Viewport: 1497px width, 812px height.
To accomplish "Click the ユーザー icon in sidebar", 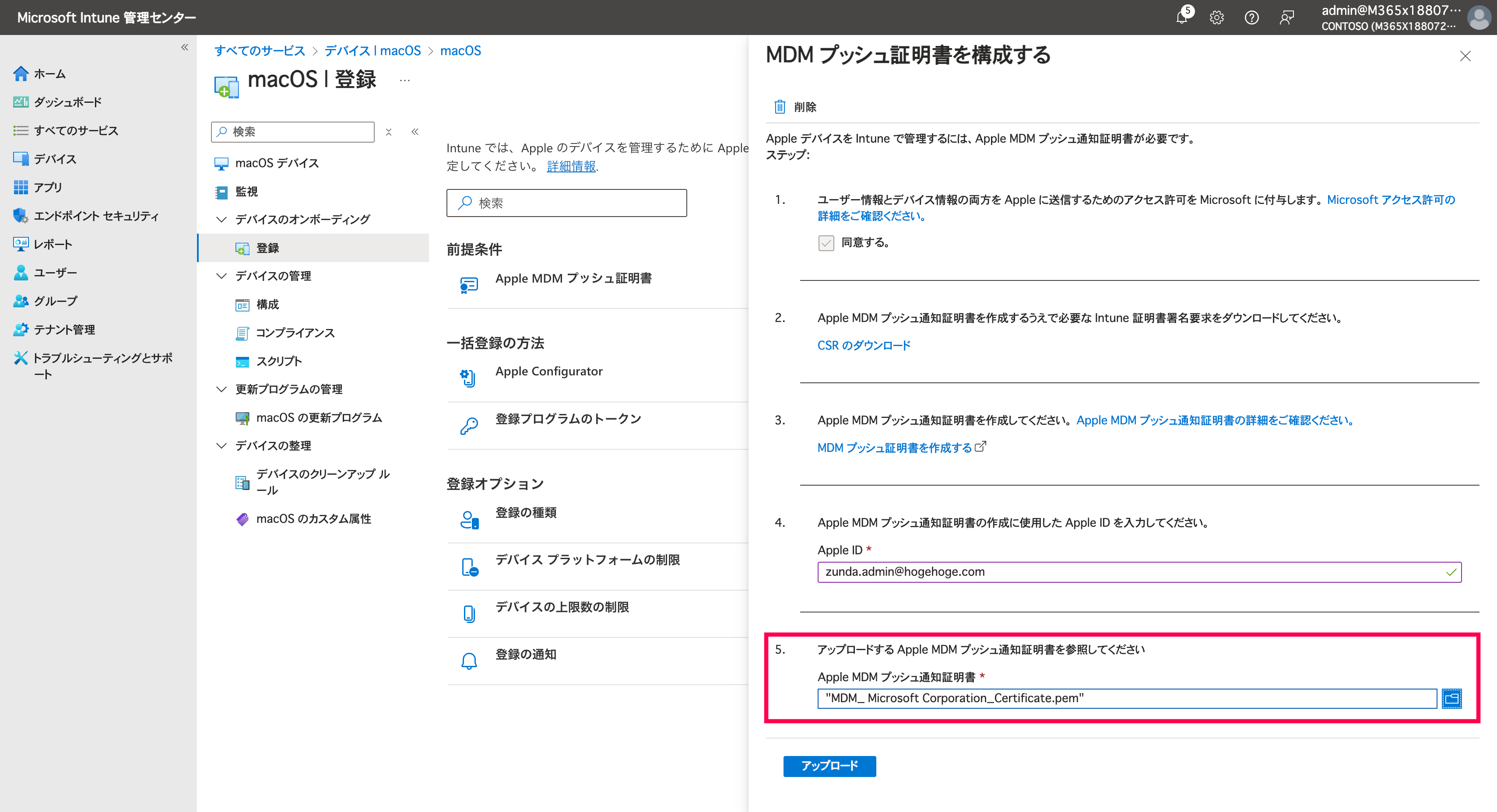I will pos(21,273).
